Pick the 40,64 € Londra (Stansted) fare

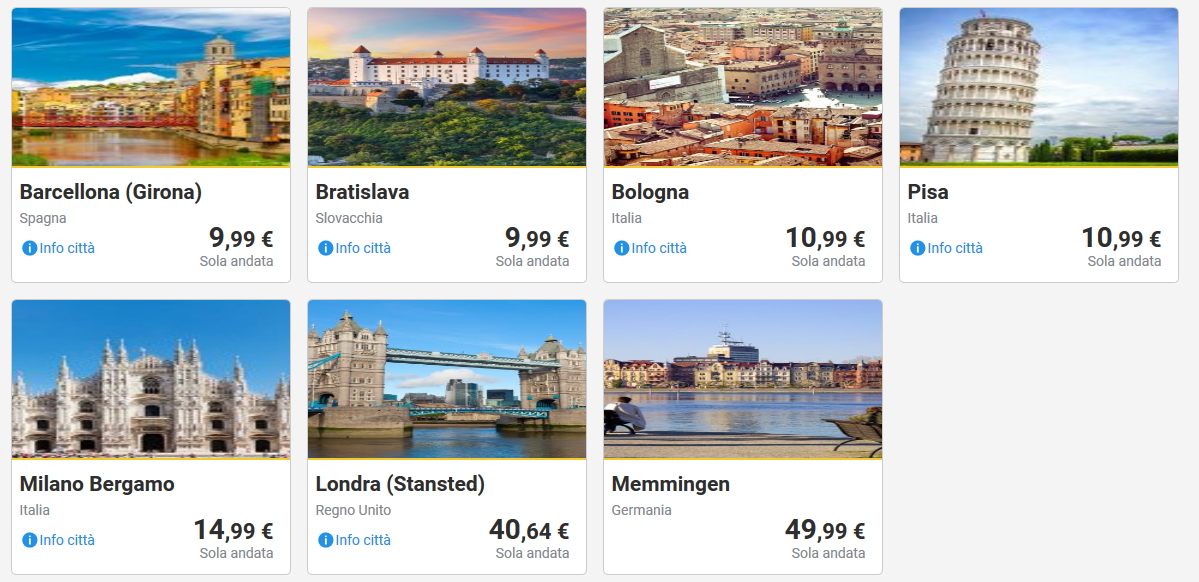coord(528,531)
